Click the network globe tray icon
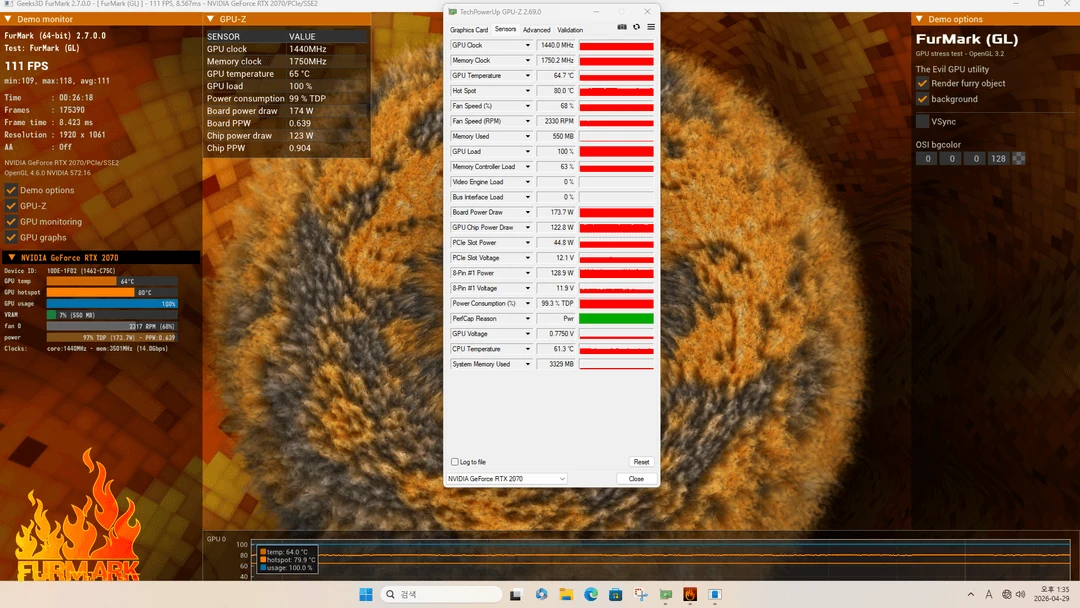1080x608 pixels. (1007, 594)
